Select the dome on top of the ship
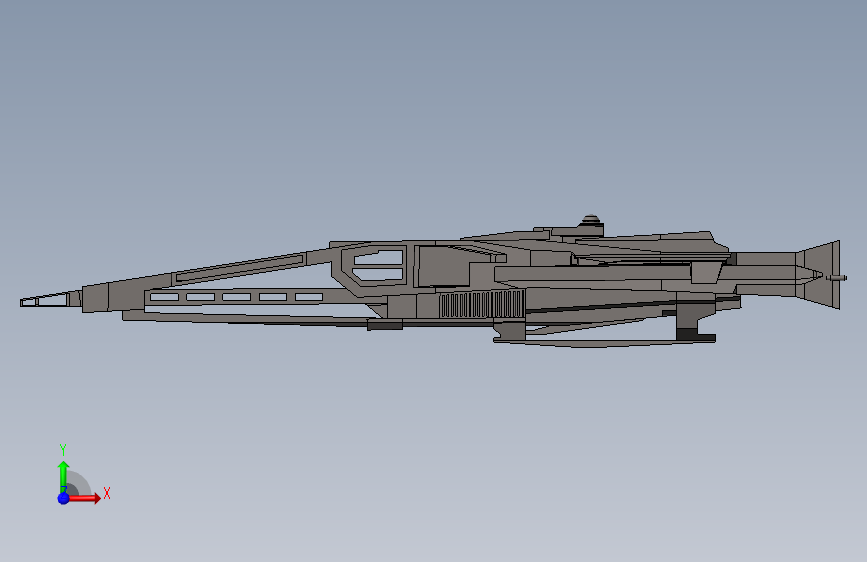Screen dimensions: 867x562 (x=591, y=220)
